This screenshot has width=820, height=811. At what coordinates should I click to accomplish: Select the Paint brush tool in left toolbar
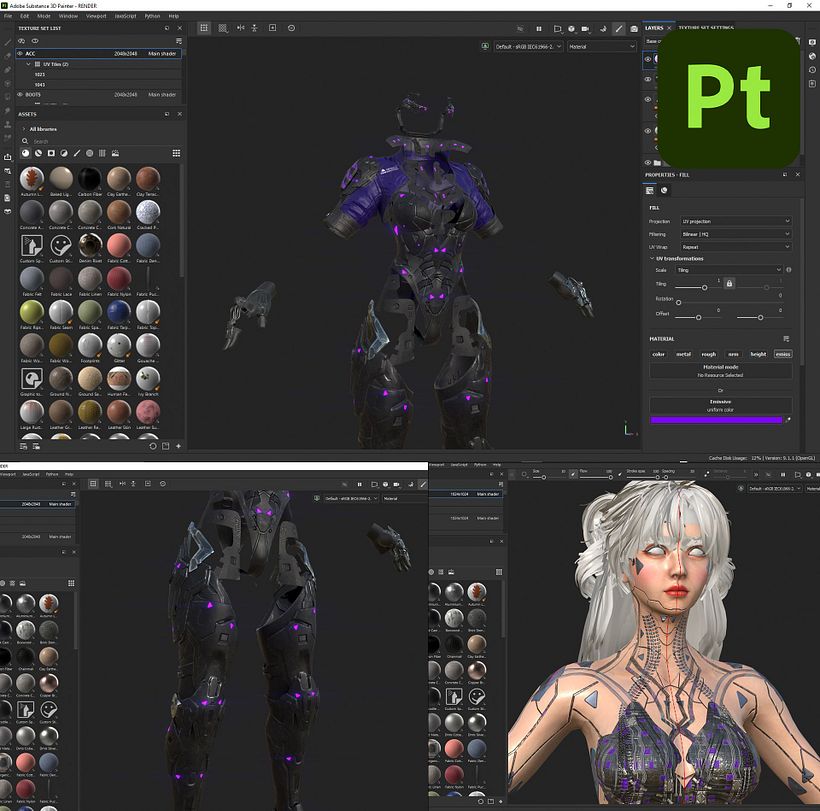7,42
